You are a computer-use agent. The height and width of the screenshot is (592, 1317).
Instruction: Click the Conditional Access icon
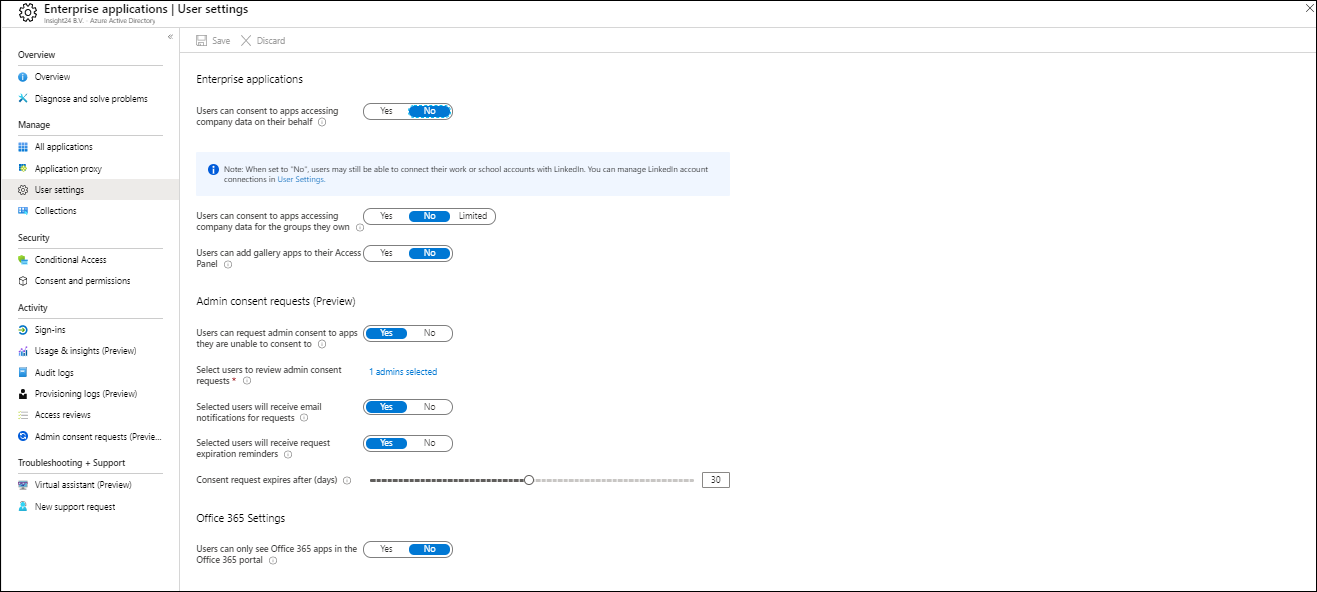(23, 260)
